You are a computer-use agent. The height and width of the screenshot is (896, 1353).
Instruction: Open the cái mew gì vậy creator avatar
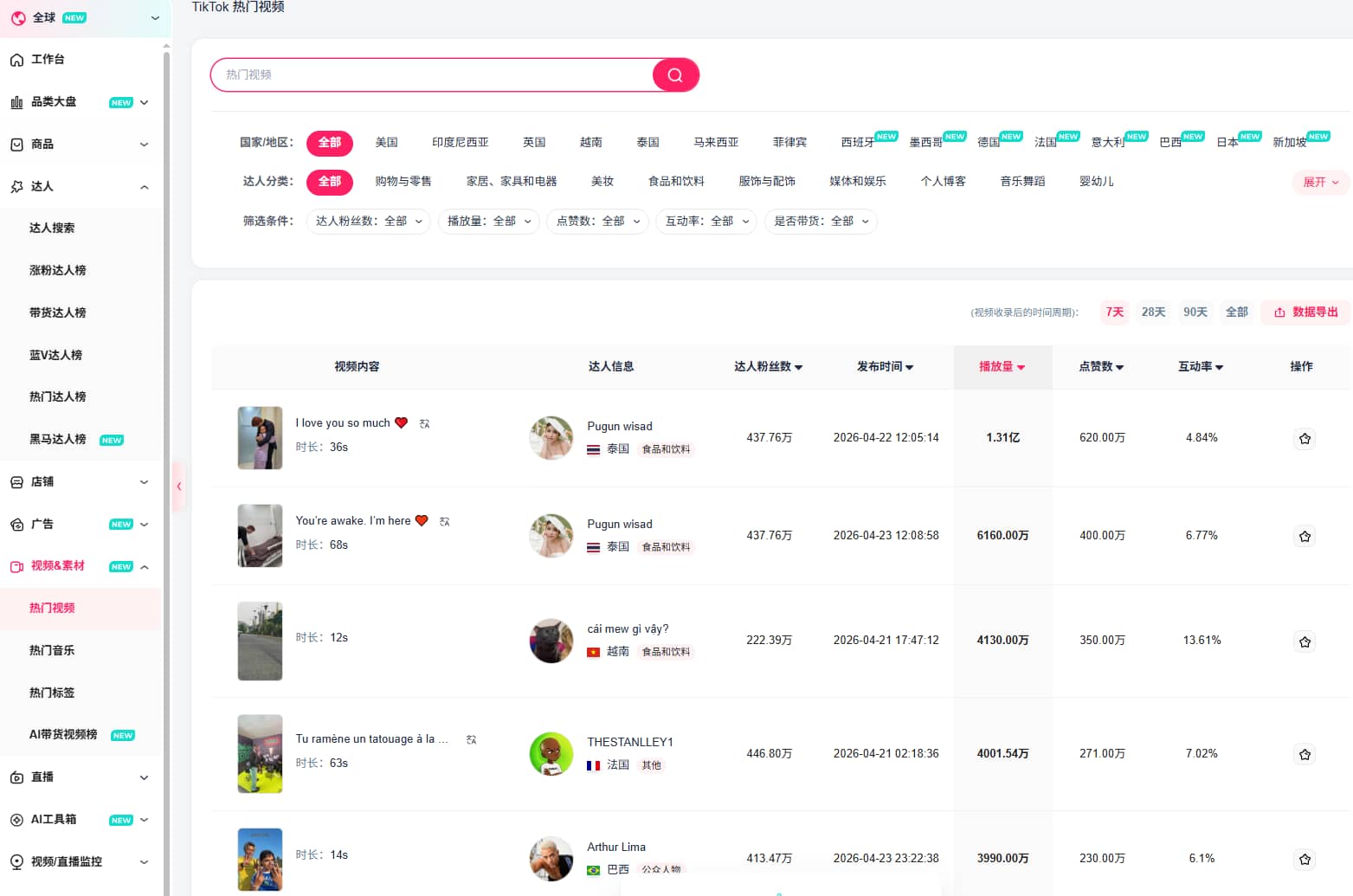pyautogui.click(x=551, y=641)
